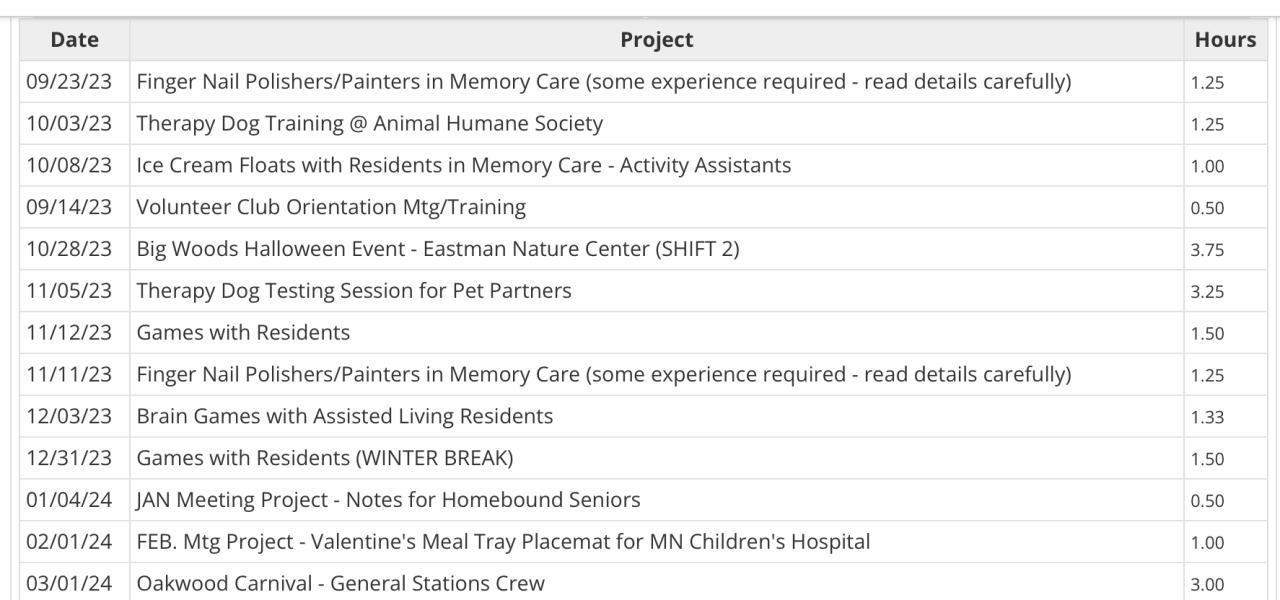
Task: Click the Date column header
Action: click(x=74, y=40)
